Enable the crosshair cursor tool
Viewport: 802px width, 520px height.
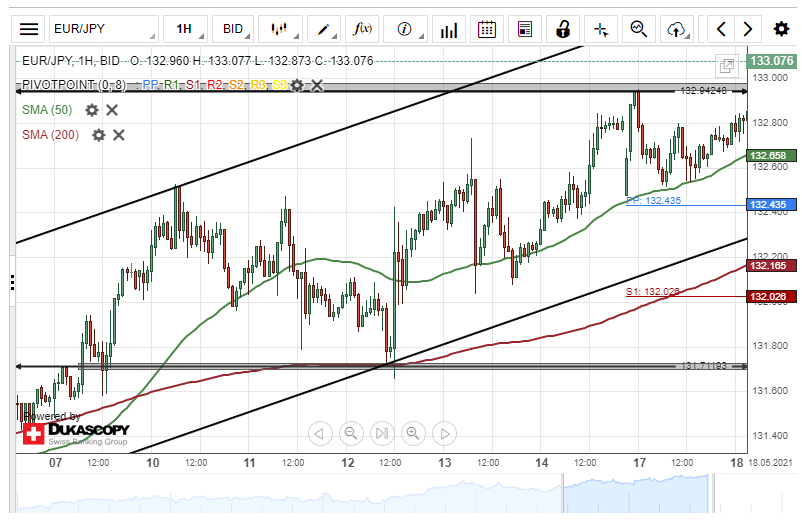[601, 30]
